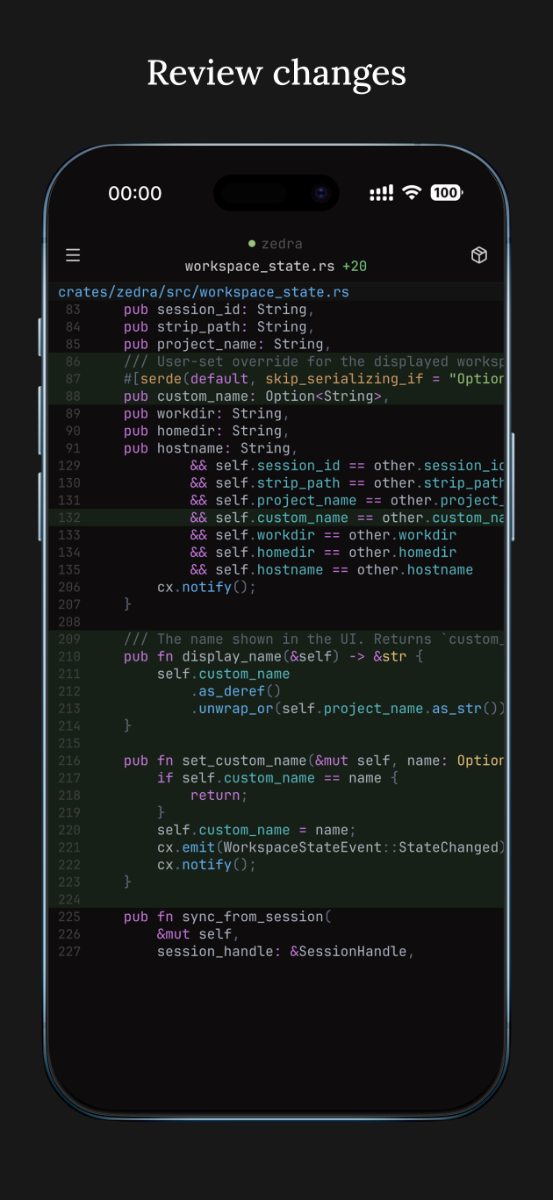
Task: Tap self.session_id comparison on line 129
Action: point(347,466)
